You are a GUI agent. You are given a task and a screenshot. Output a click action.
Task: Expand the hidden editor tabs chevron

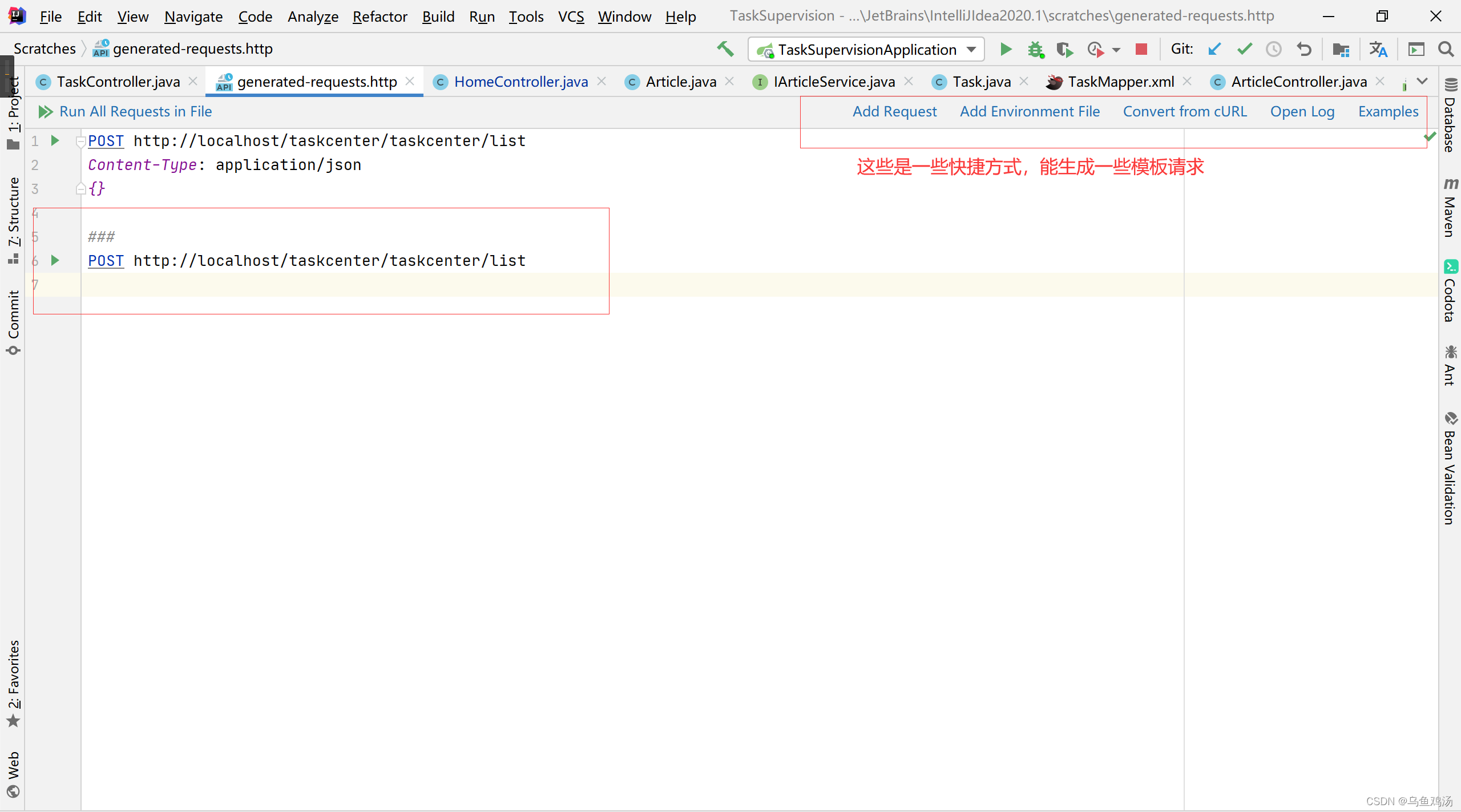tap(1423, 82)
